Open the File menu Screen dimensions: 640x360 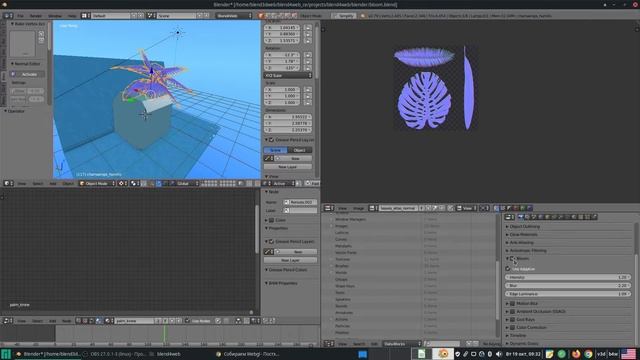coord(20,16)
